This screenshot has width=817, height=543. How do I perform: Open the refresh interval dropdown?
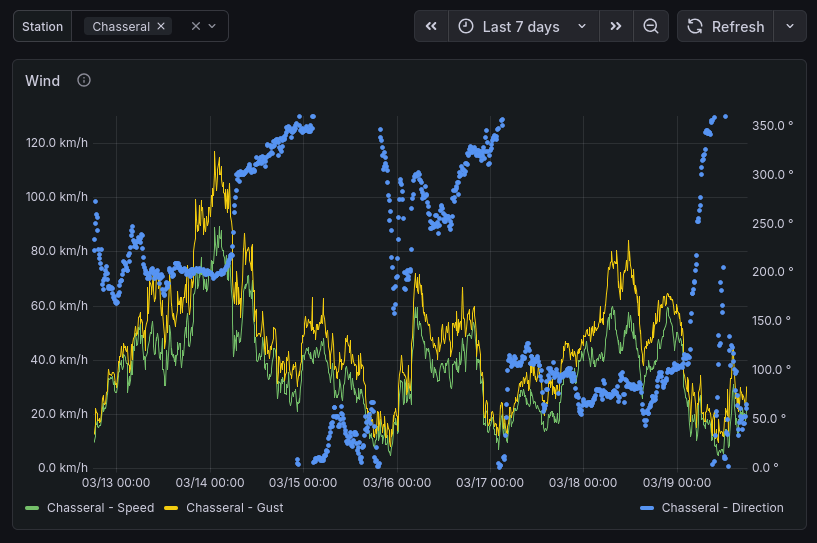pos(790,27)
